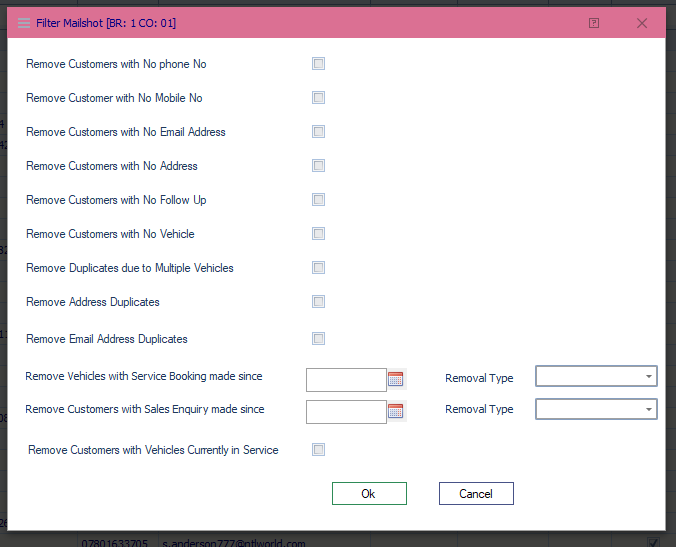
Task: Tick Remove Customer with No Mobile No
Action: click(x=318, y=98)
